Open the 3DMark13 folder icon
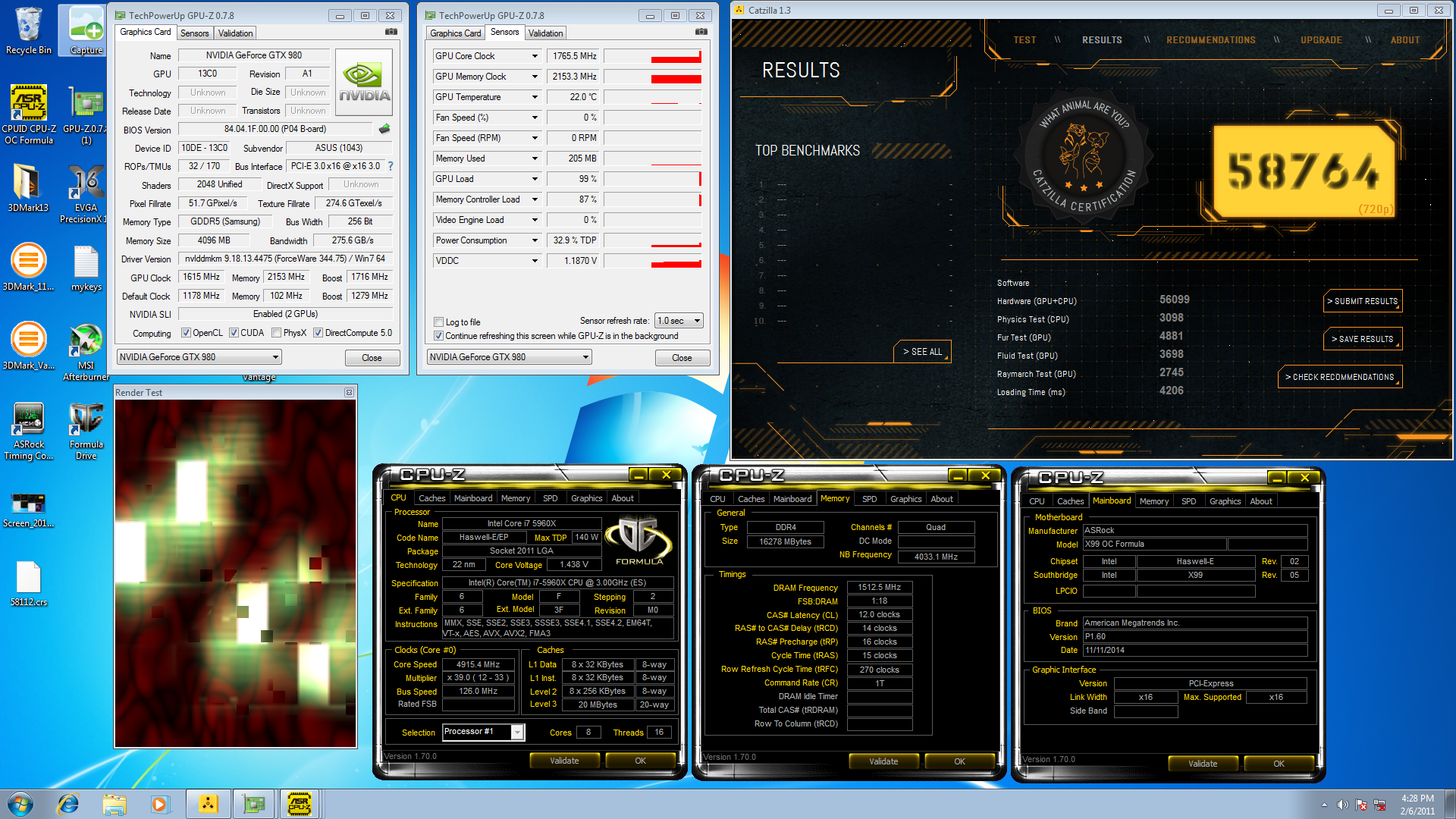 pyautogui.click(x=29, y=187)
